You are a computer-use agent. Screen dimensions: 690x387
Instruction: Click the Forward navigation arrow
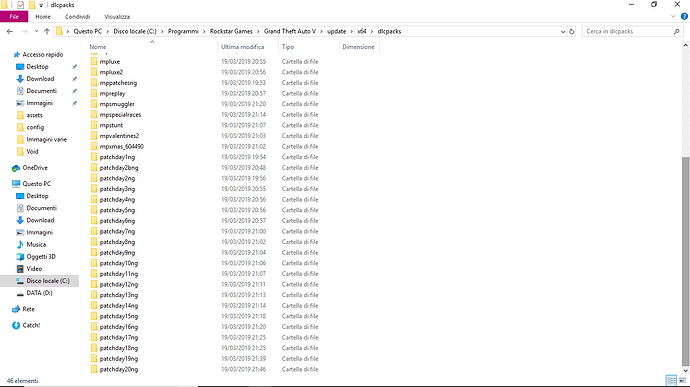[24, 31]
